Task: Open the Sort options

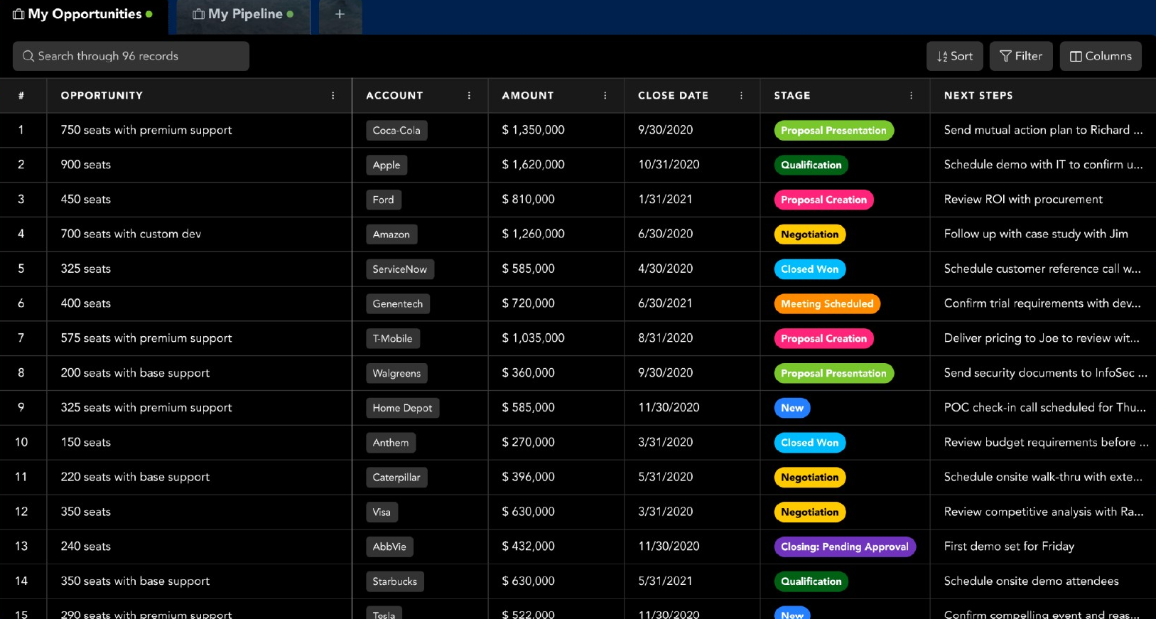Action: 954,56
